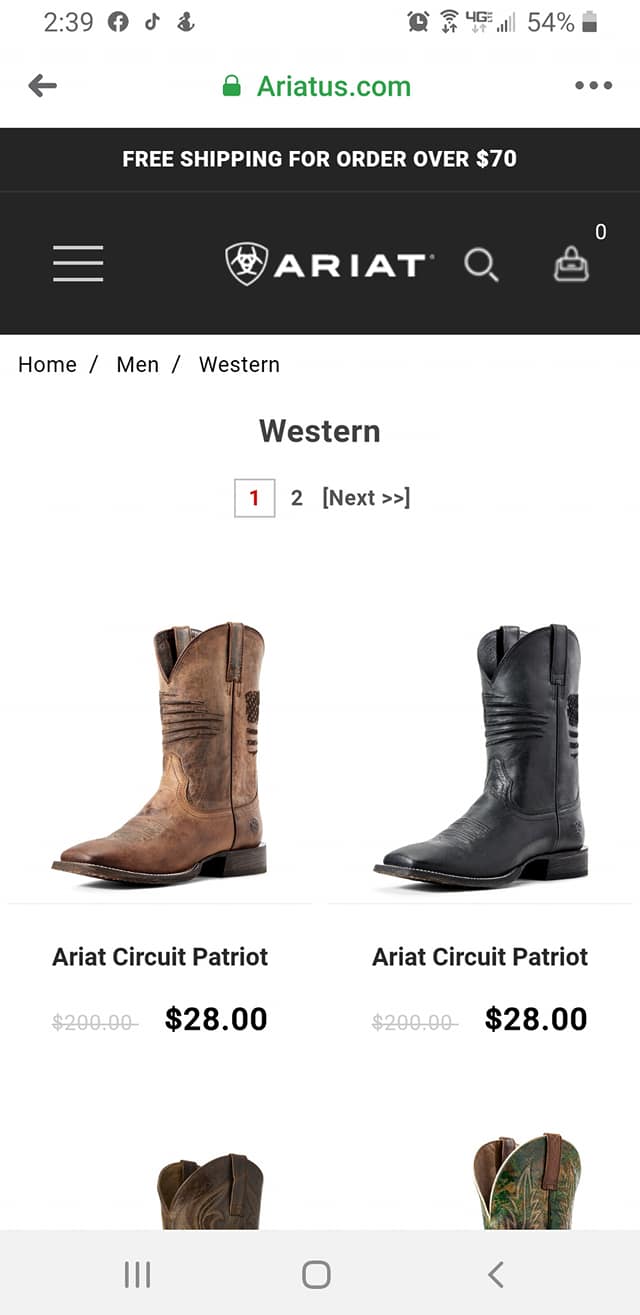This screenshot has height=1315, width=640.
Task: Open the Men breadcrumb link
Action: pyautogui.click(x=137, y=364)
